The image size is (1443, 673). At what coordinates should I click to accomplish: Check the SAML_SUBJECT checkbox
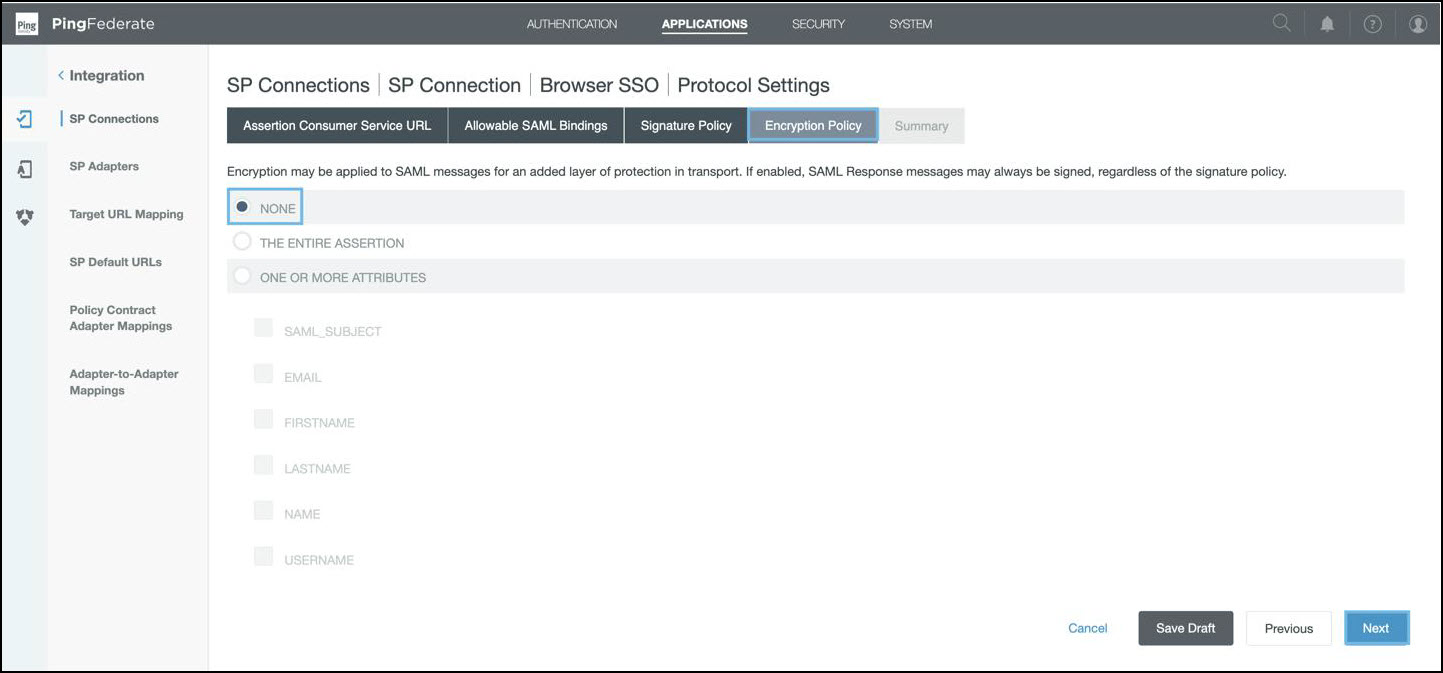click(263, 328)
